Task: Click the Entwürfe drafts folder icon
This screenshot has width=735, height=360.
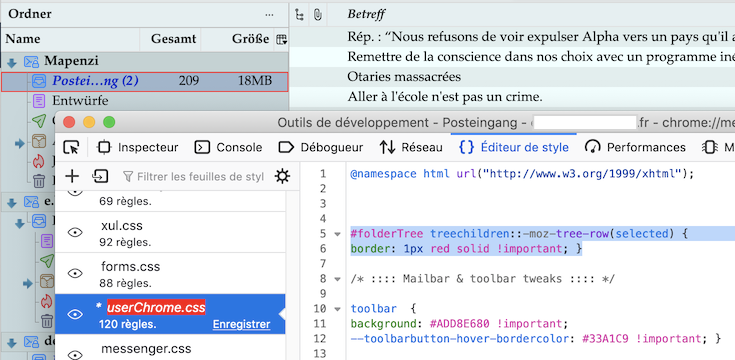Action: [x=39, y=101]
